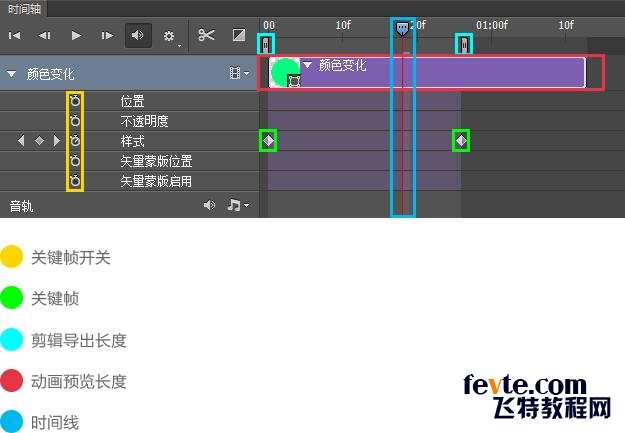Enable keyframe stopwatch for 位置

(75, 101)
